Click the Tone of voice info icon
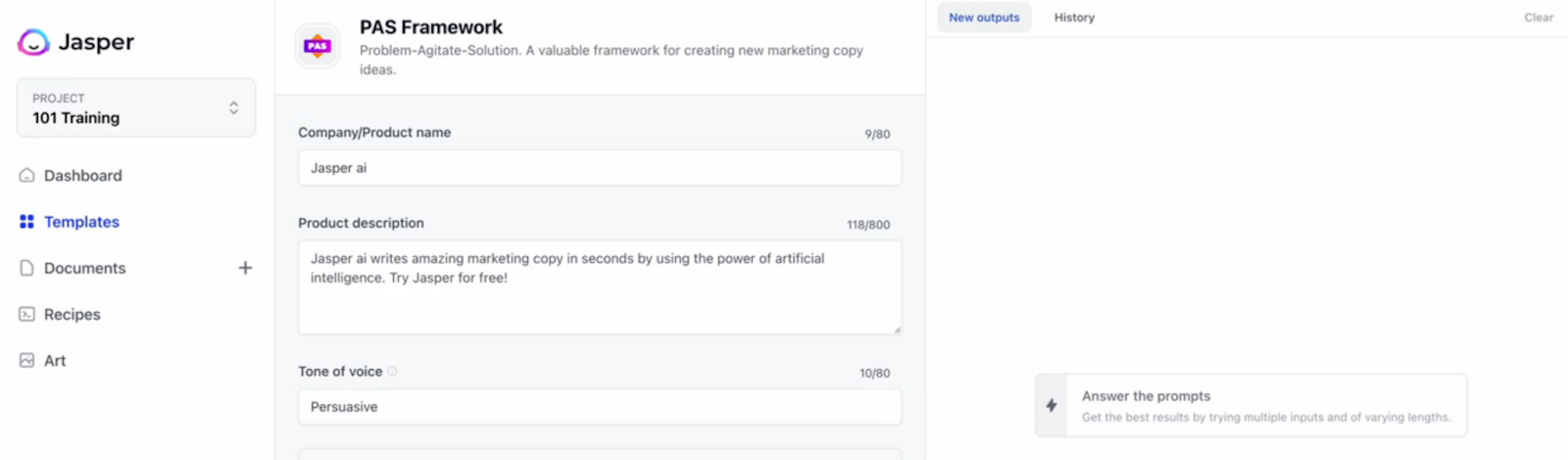Screen dimensions: 1568x460 (392, 371)
